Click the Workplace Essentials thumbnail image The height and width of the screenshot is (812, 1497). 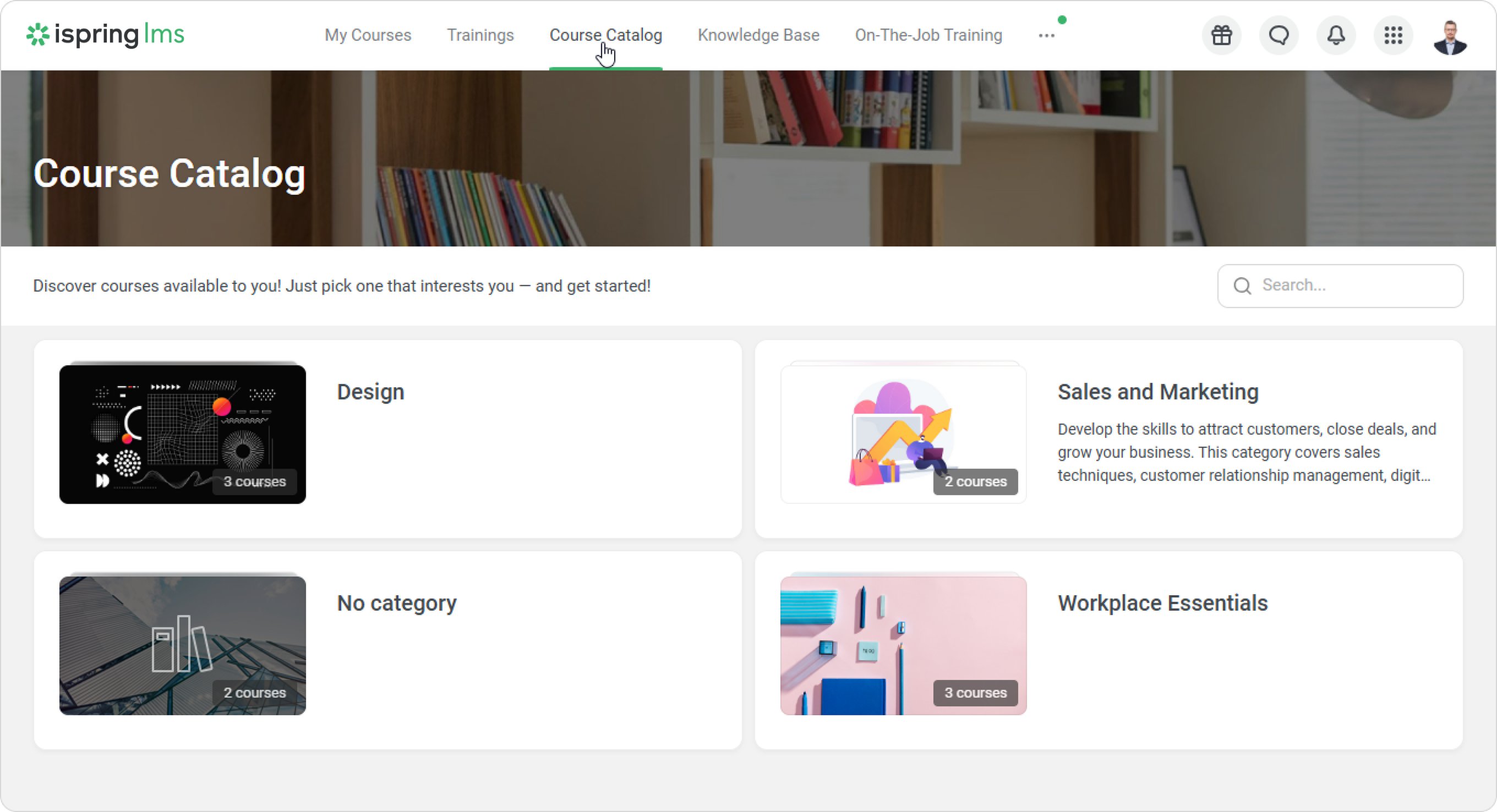pyautogui.click(x=903, y=645)
